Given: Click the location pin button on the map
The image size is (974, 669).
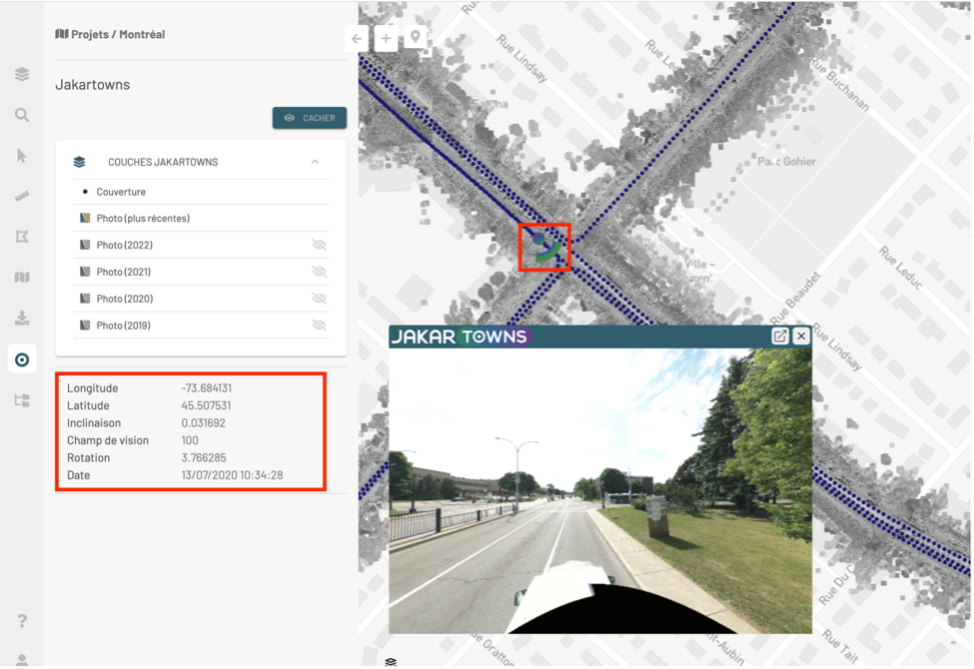Looking at the screenshot, I should pos(415,38).
